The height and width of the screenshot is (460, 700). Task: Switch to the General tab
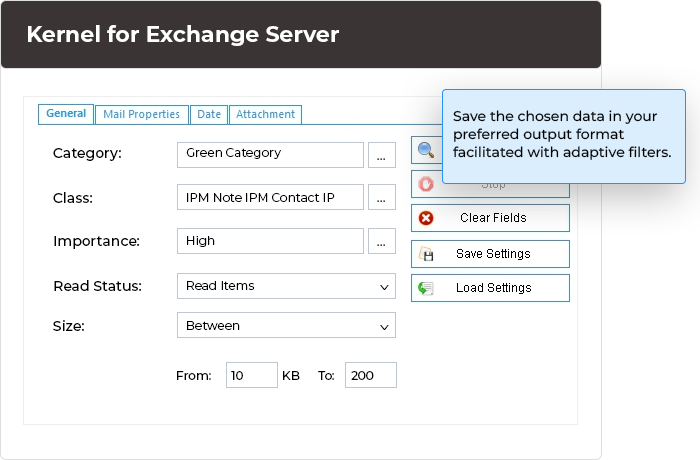pos(66,114)
